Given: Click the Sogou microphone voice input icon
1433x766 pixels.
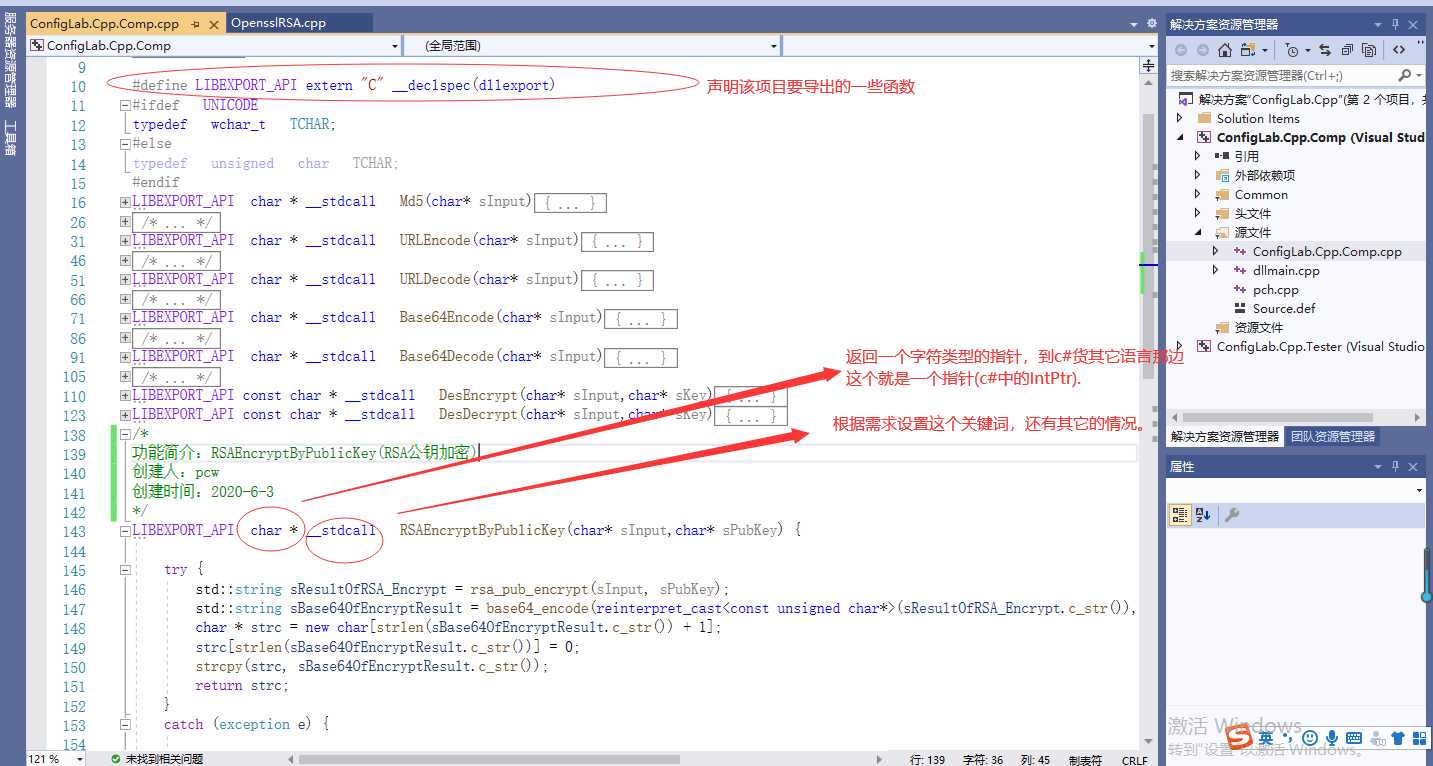Looking at the screenshot, I should 1332,738.
